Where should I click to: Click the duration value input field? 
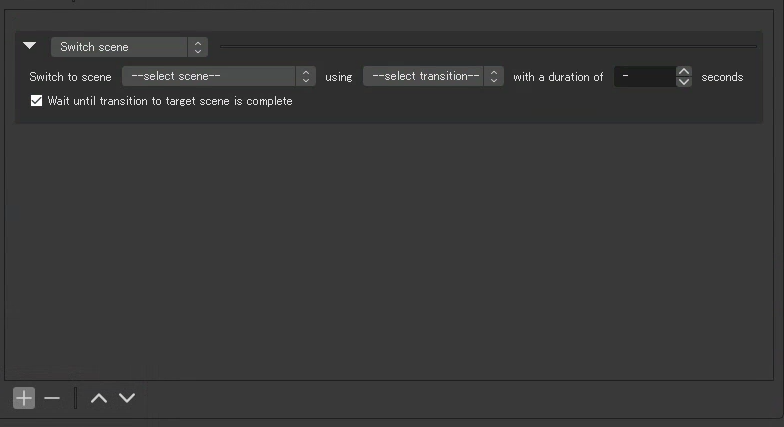click(x=644, y=77)
